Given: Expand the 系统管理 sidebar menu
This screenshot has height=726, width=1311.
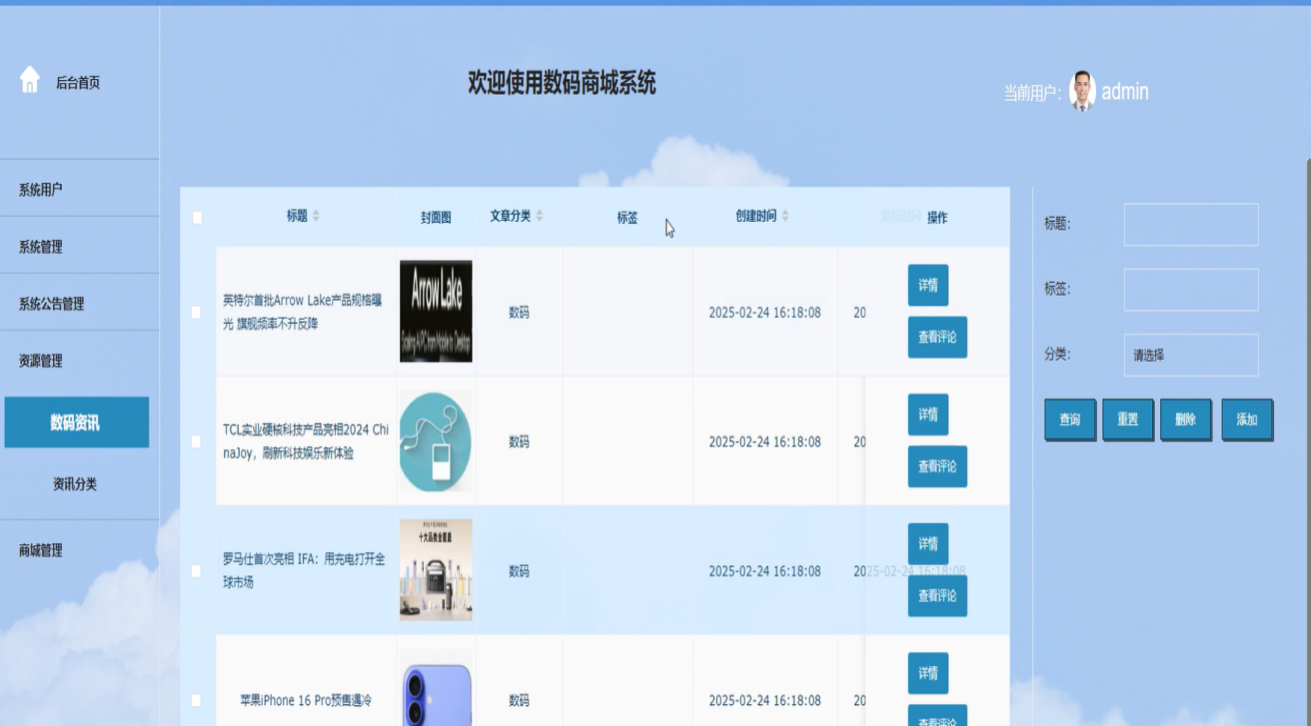Looking at the screenshot, I should (79, 246).
